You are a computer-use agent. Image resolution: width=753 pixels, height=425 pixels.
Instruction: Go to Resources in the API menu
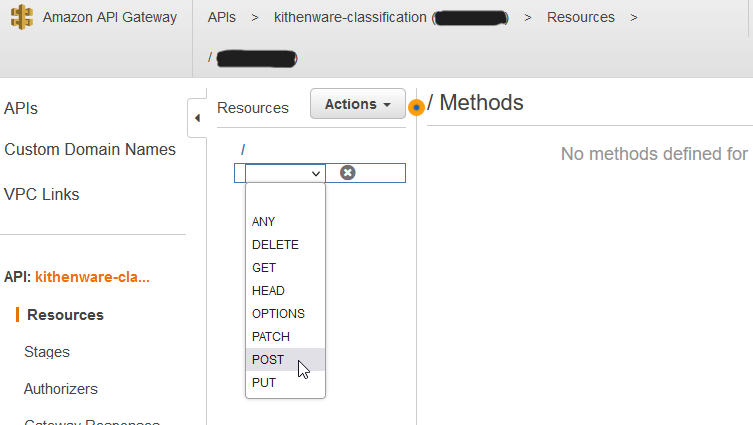coord(65,315)
